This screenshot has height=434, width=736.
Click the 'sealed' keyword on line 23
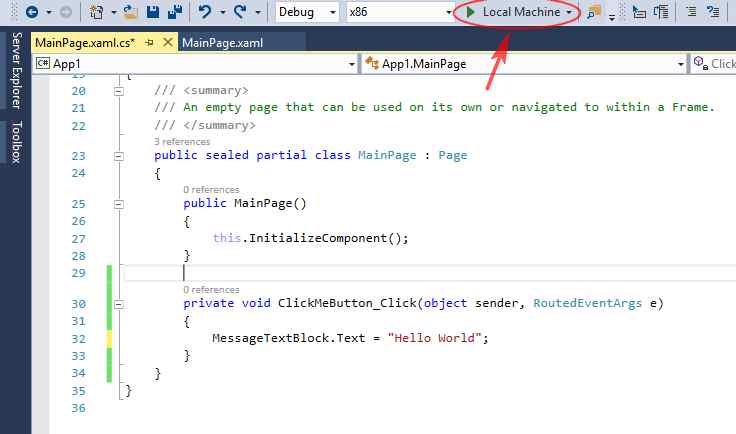[227, 155]
